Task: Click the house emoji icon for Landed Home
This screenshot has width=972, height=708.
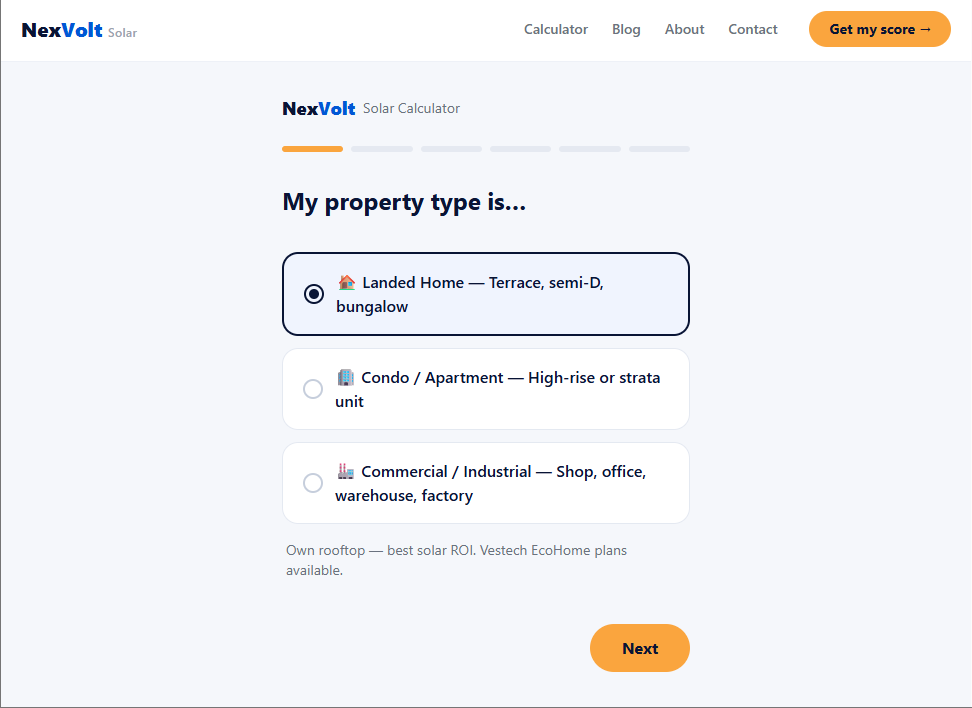Action: pos(347,282)
